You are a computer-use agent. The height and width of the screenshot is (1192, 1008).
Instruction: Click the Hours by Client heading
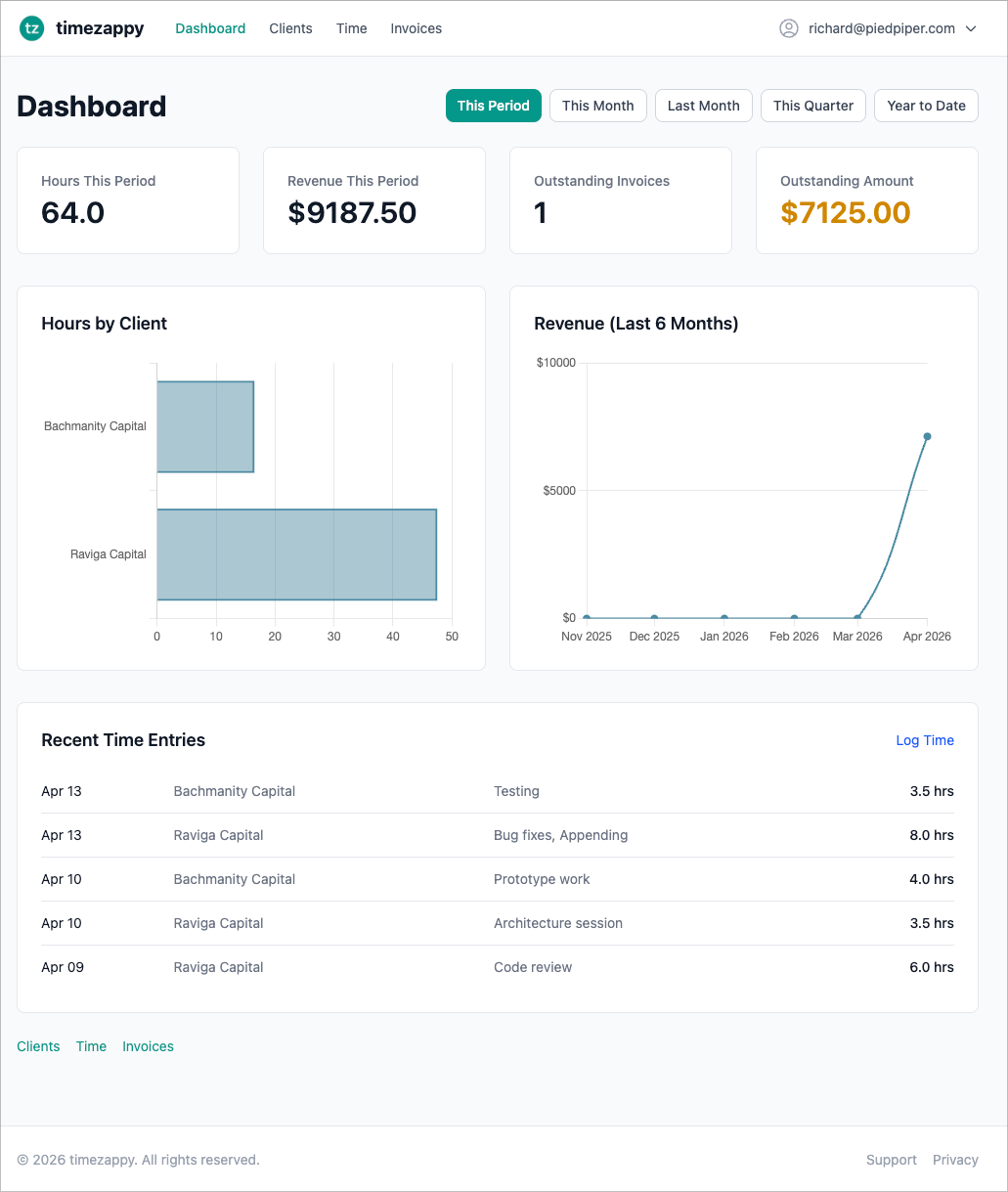[104, 324]
